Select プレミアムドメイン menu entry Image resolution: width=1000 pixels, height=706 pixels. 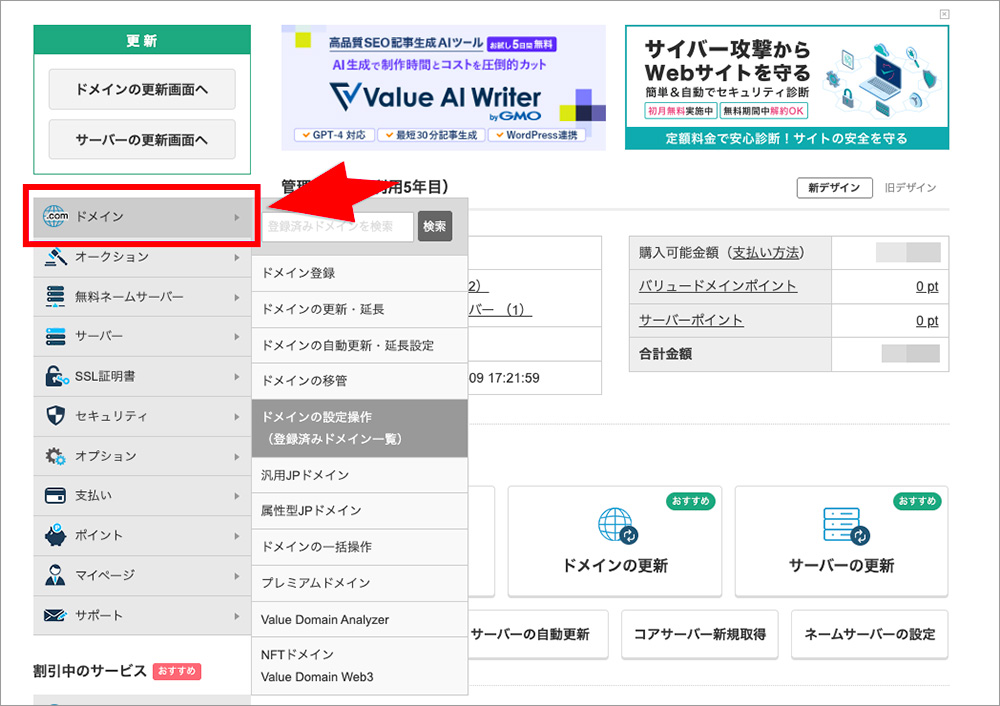pos(360,583)
